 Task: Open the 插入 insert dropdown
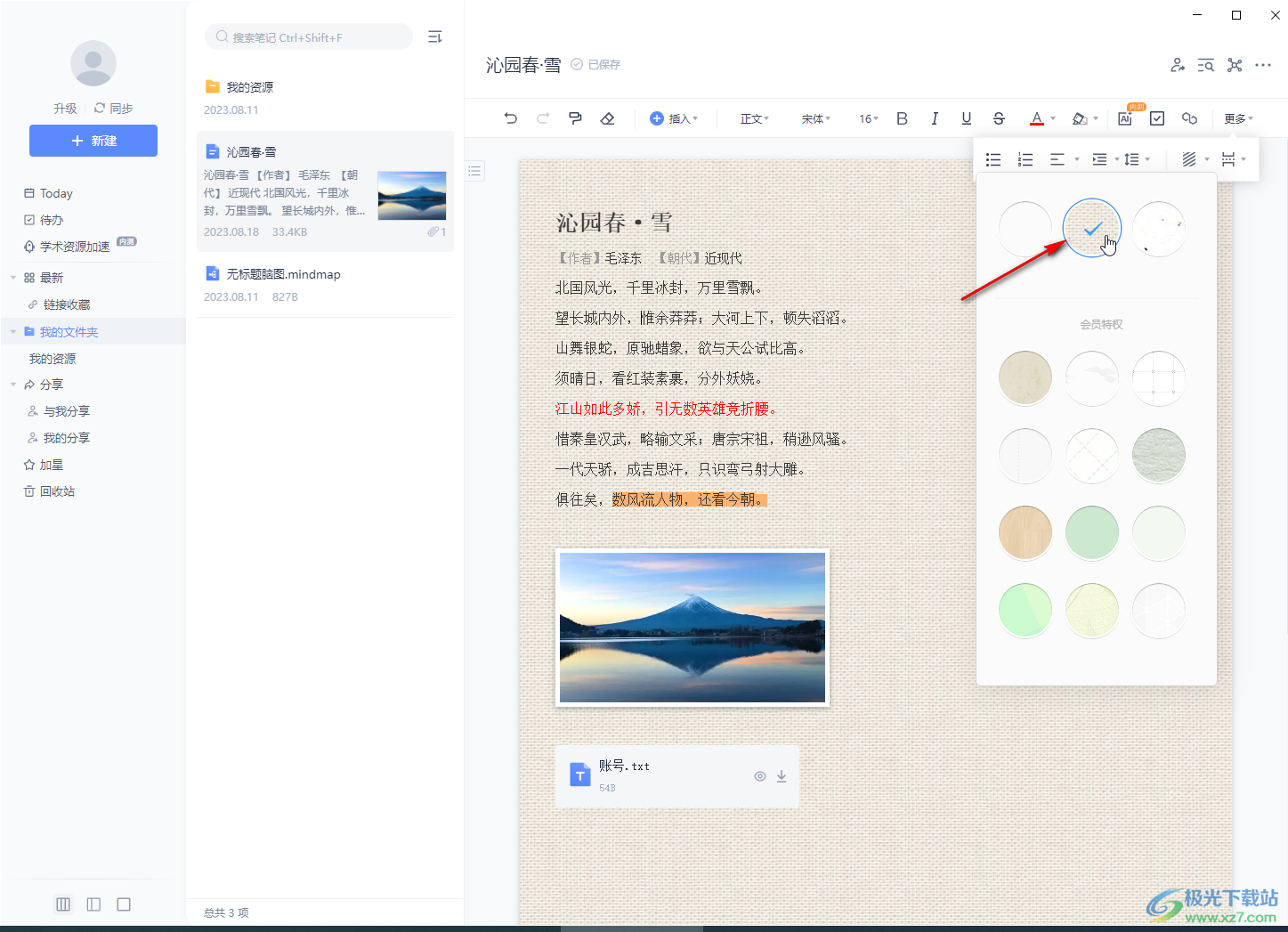(674, 118)
